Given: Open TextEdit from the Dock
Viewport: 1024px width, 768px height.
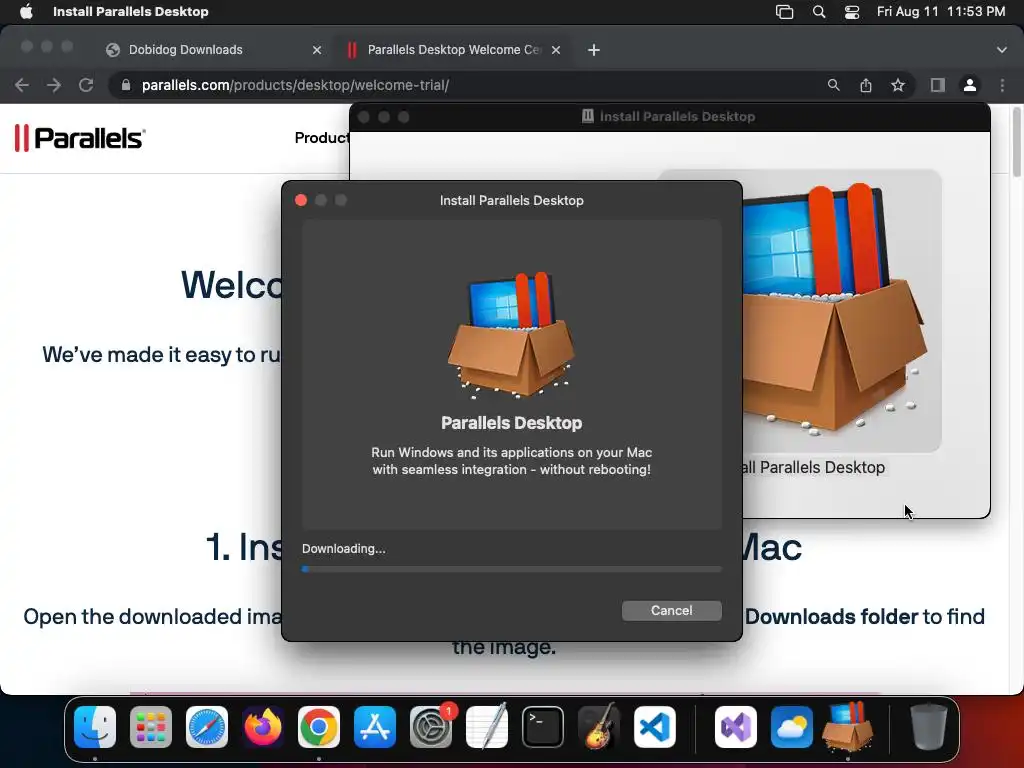Looking at the screenshot, I should pos(487,727).
